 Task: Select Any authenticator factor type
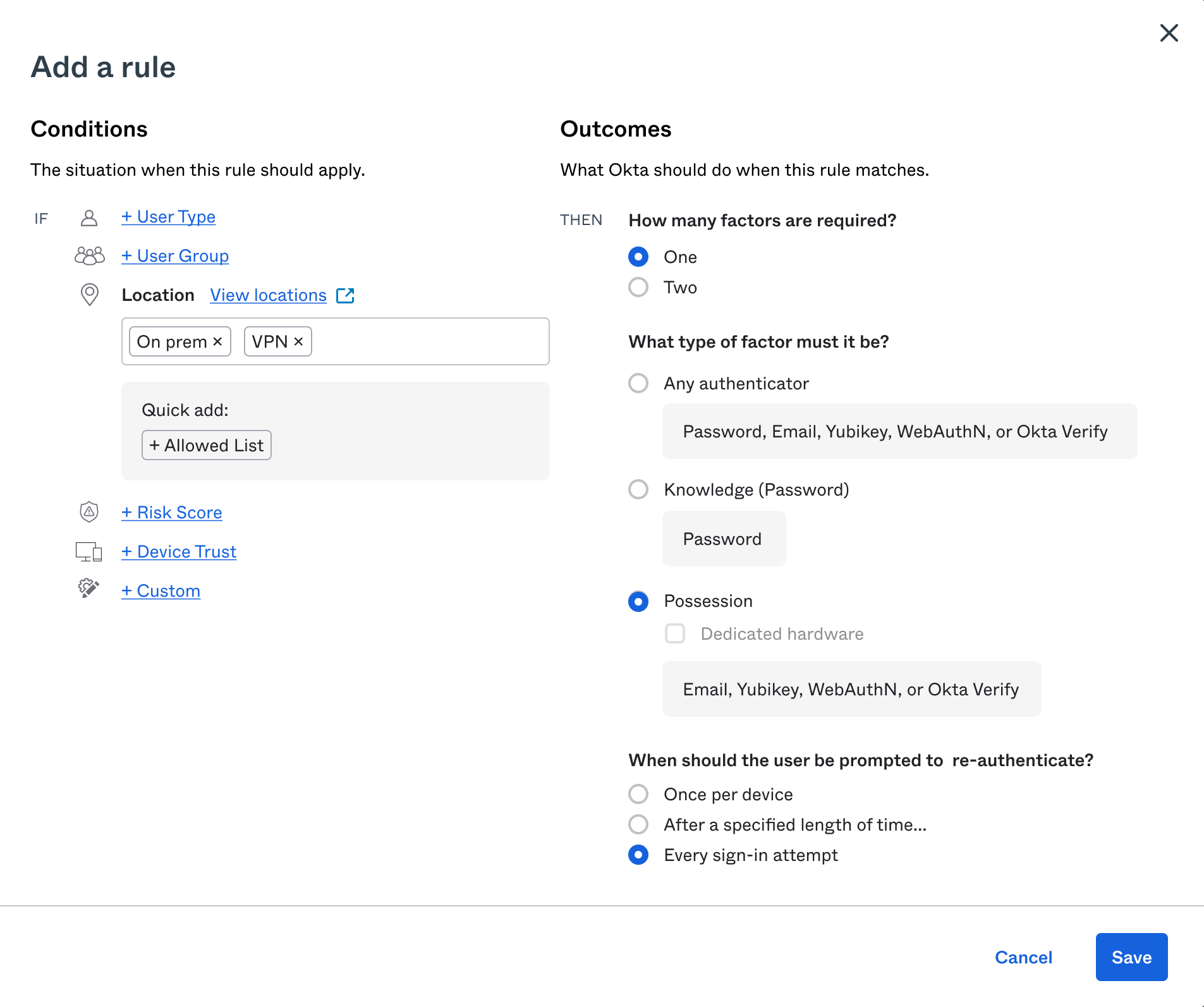pyautogui.click(x=638, y=383)
